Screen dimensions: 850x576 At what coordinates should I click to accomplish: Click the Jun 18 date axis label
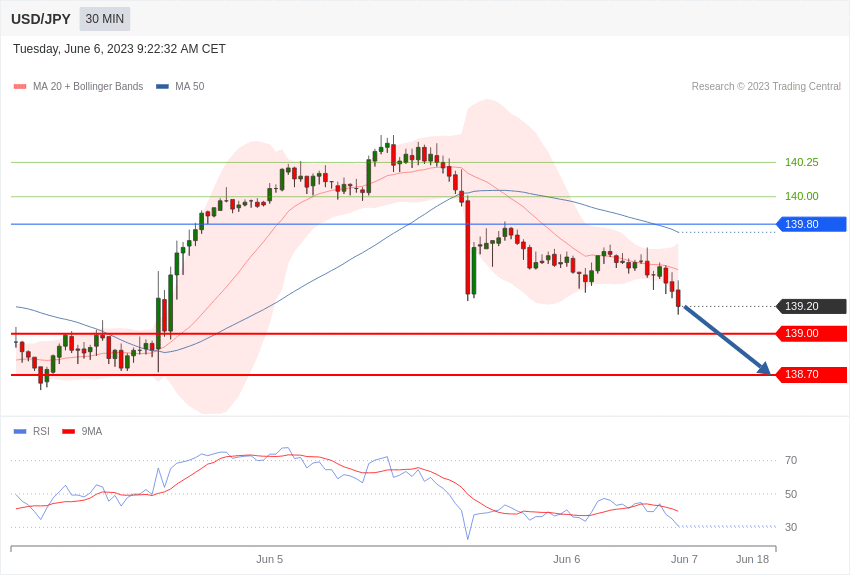click(752, 559)
